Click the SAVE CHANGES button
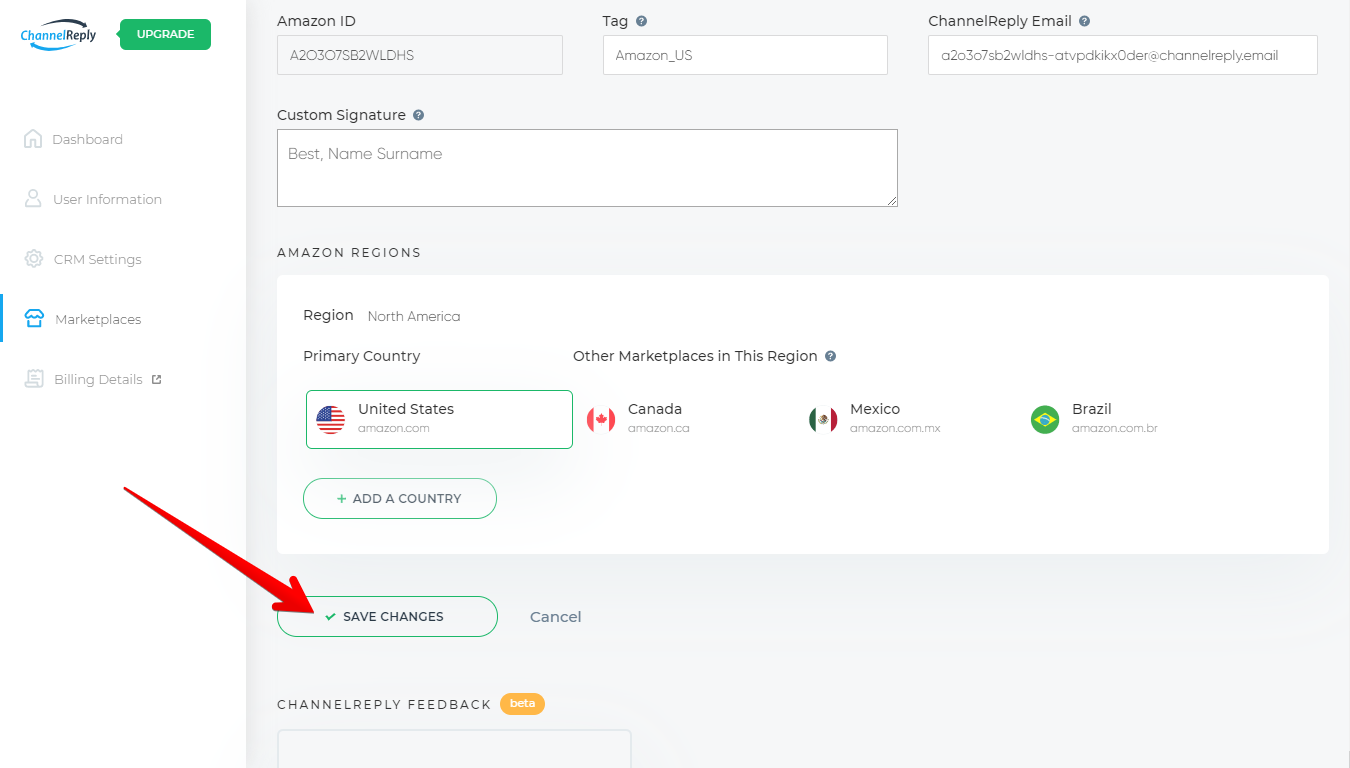Screen dimensions: 1350x768 [x=387, y=616]
